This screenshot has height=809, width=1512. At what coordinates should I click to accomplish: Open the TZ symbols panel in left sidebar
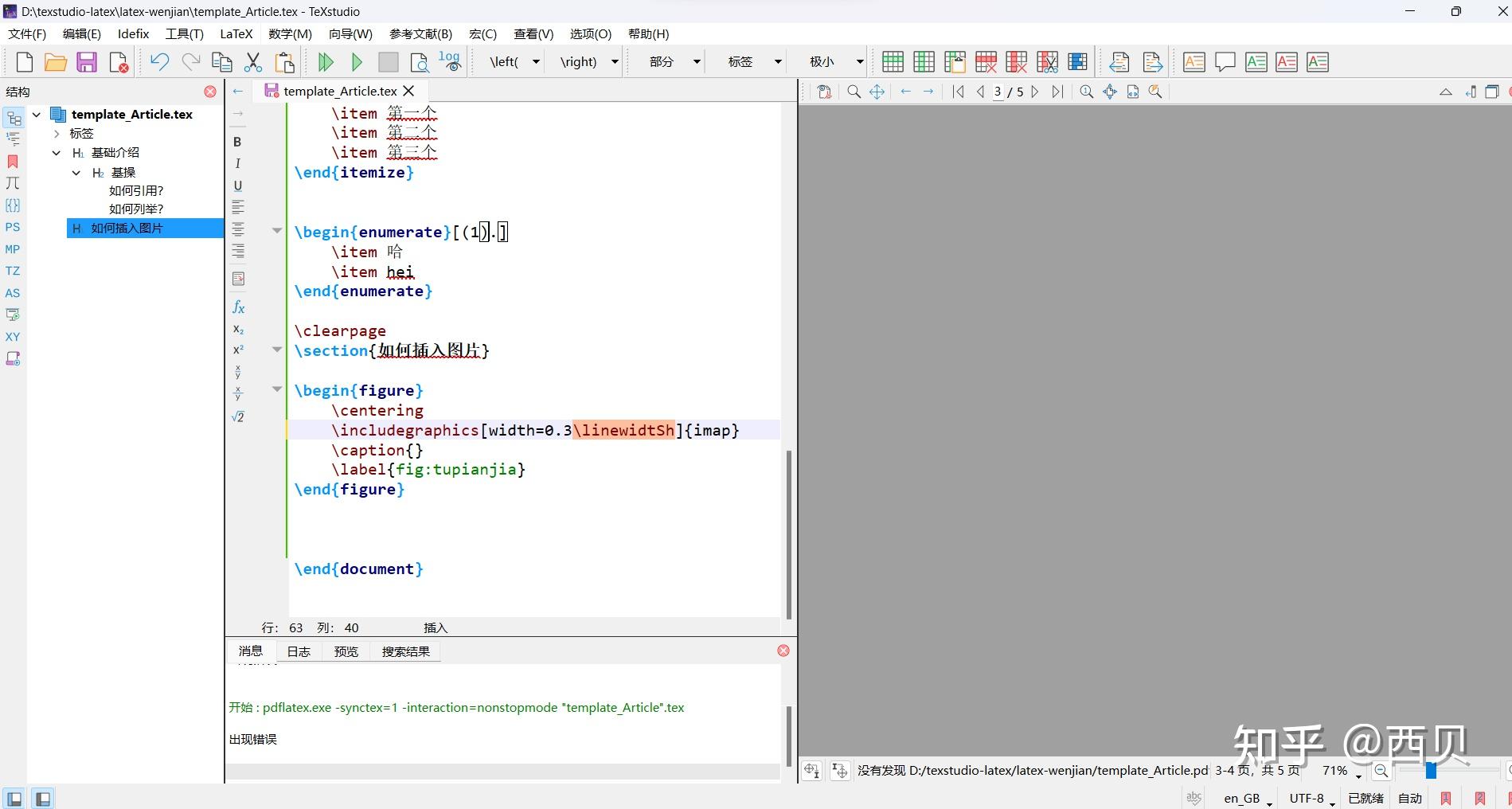pyautogui.click(x=13, y=271)
